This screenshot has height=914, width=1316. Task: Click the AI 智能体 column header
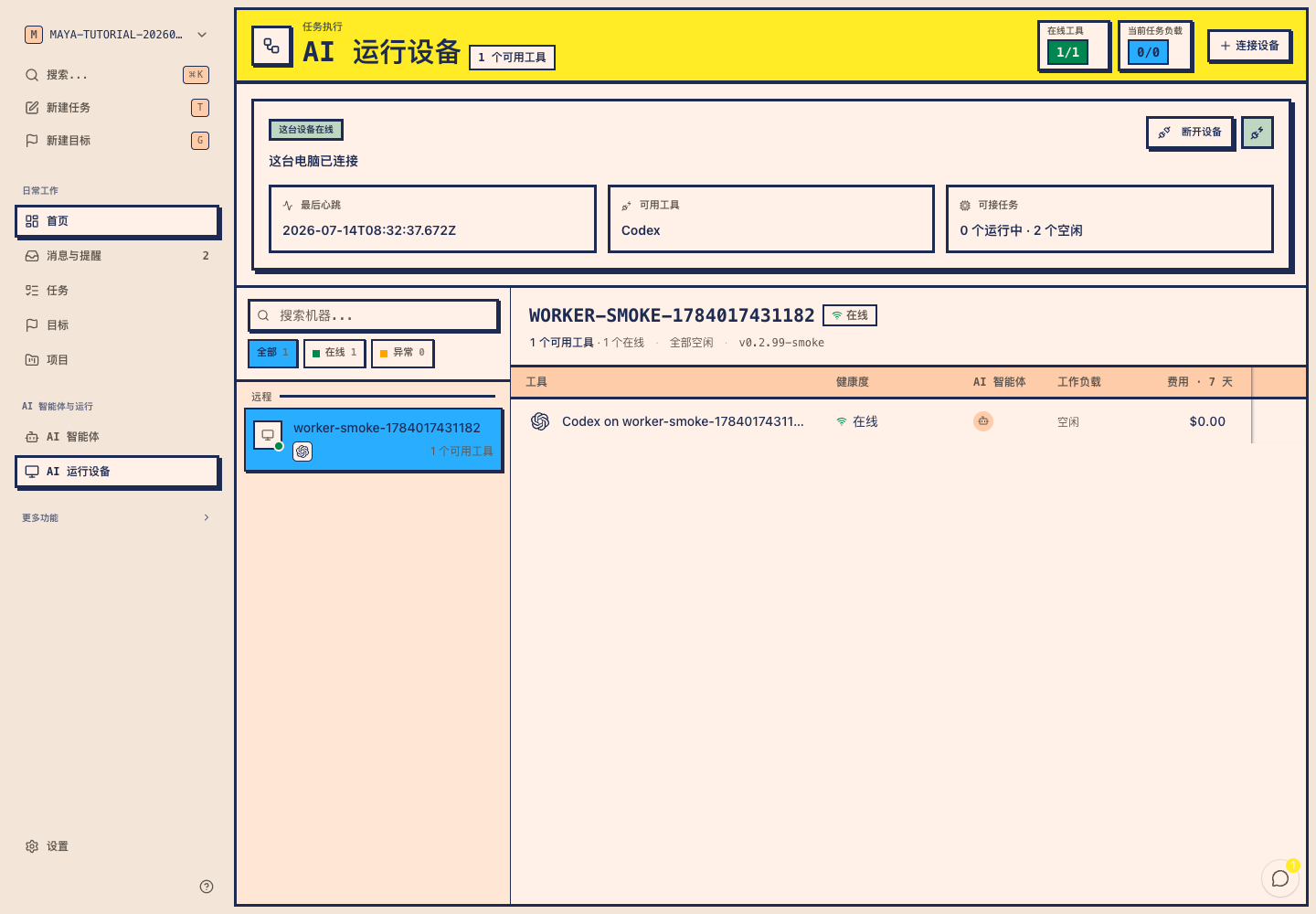click(1000, 382)
